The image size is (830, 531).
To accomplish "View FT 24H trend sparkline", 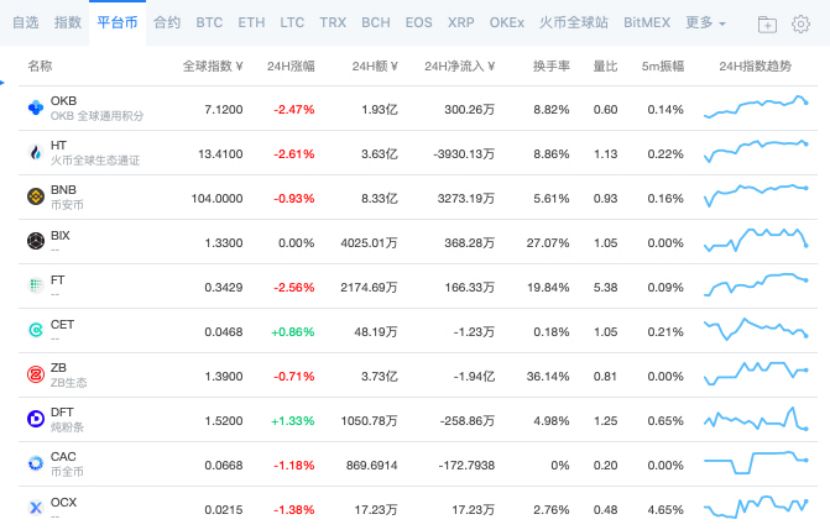I will click(x=756, y=285).
